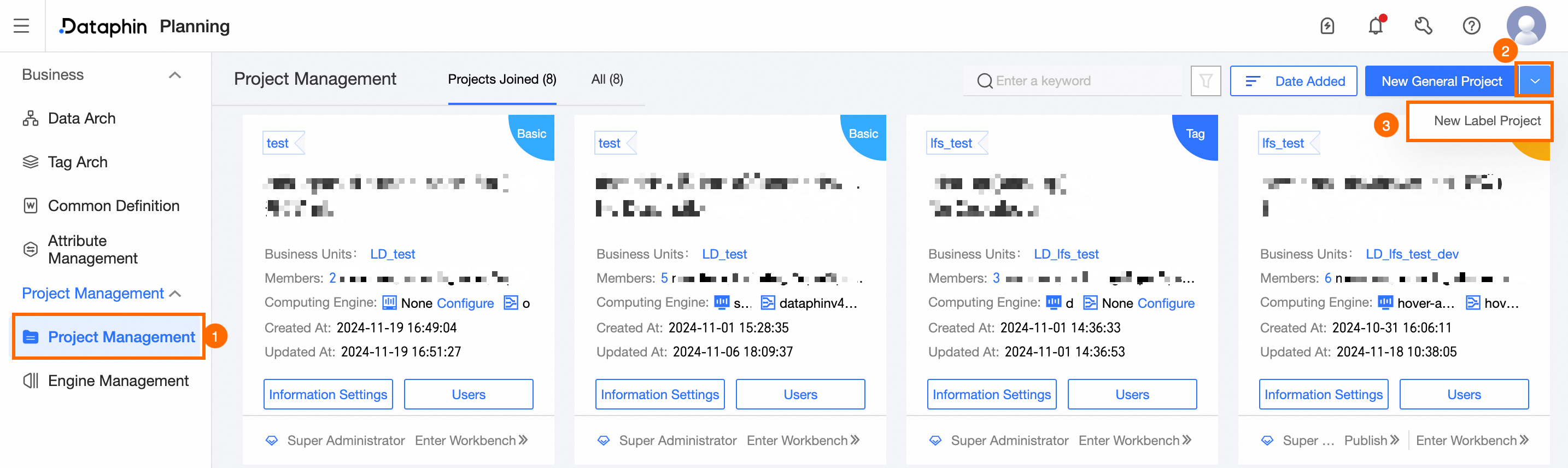
Task: Click the diamond role icon under the LD_lfs_test card
Action: tap(935, 441)
